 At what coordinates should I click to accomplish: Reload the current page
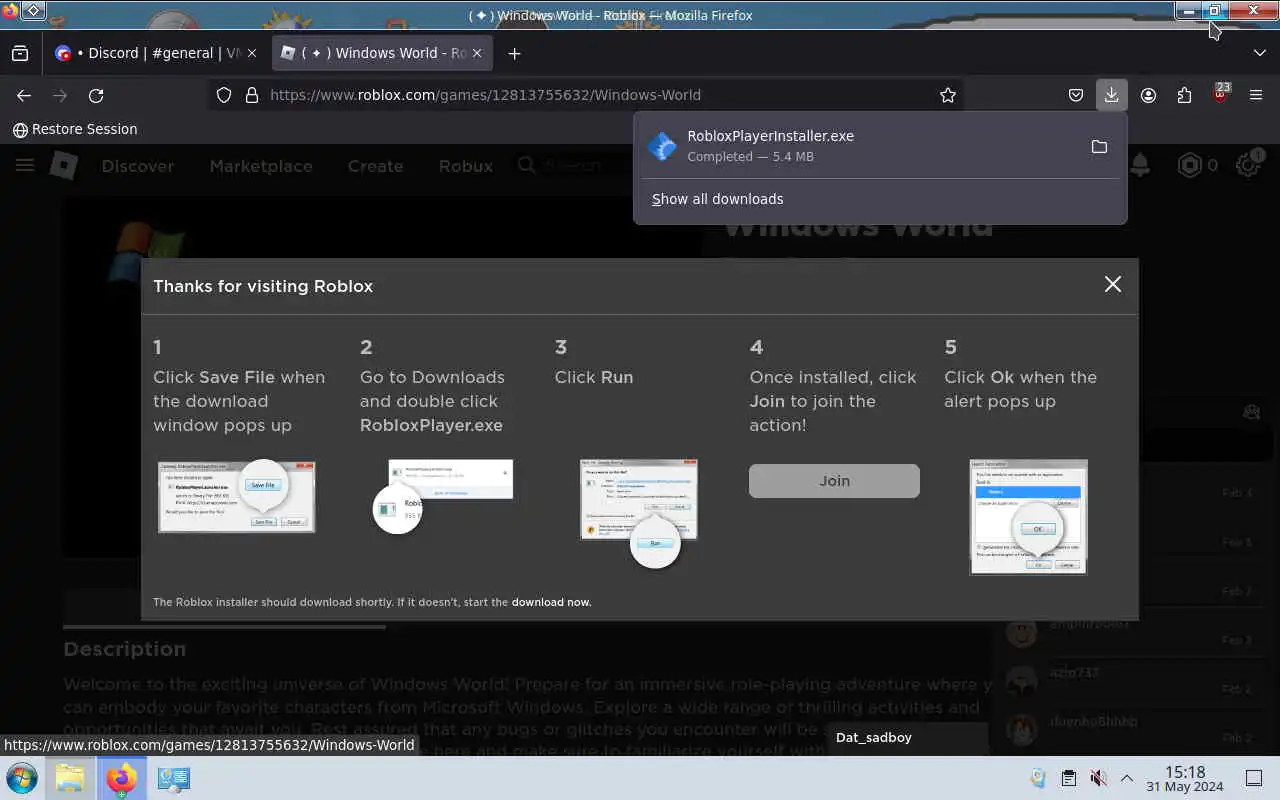[x=96, y=95]
